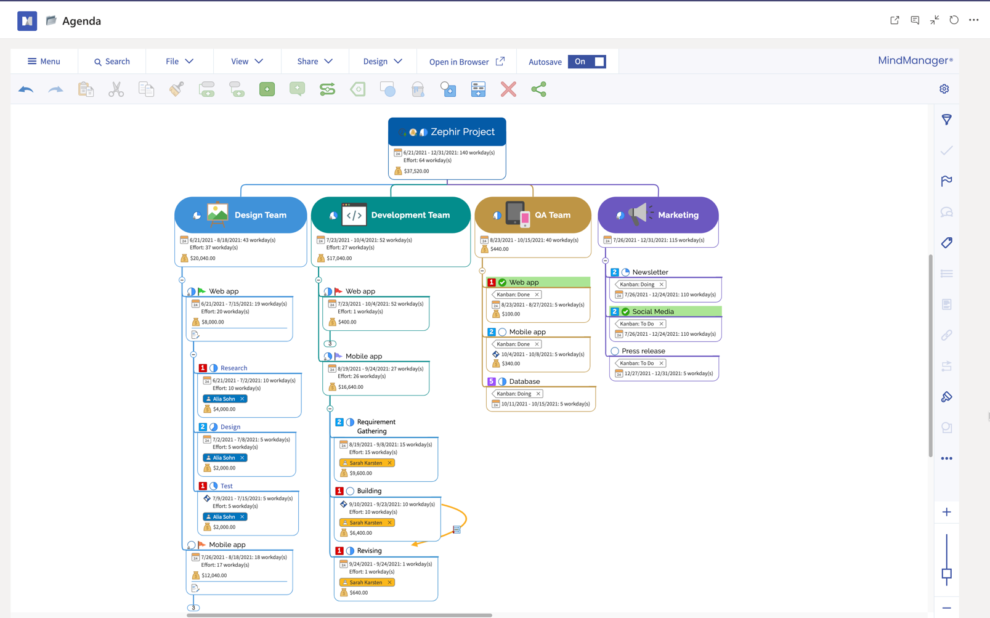Open the Share menu
990x618 pixels.
[315, 62]
